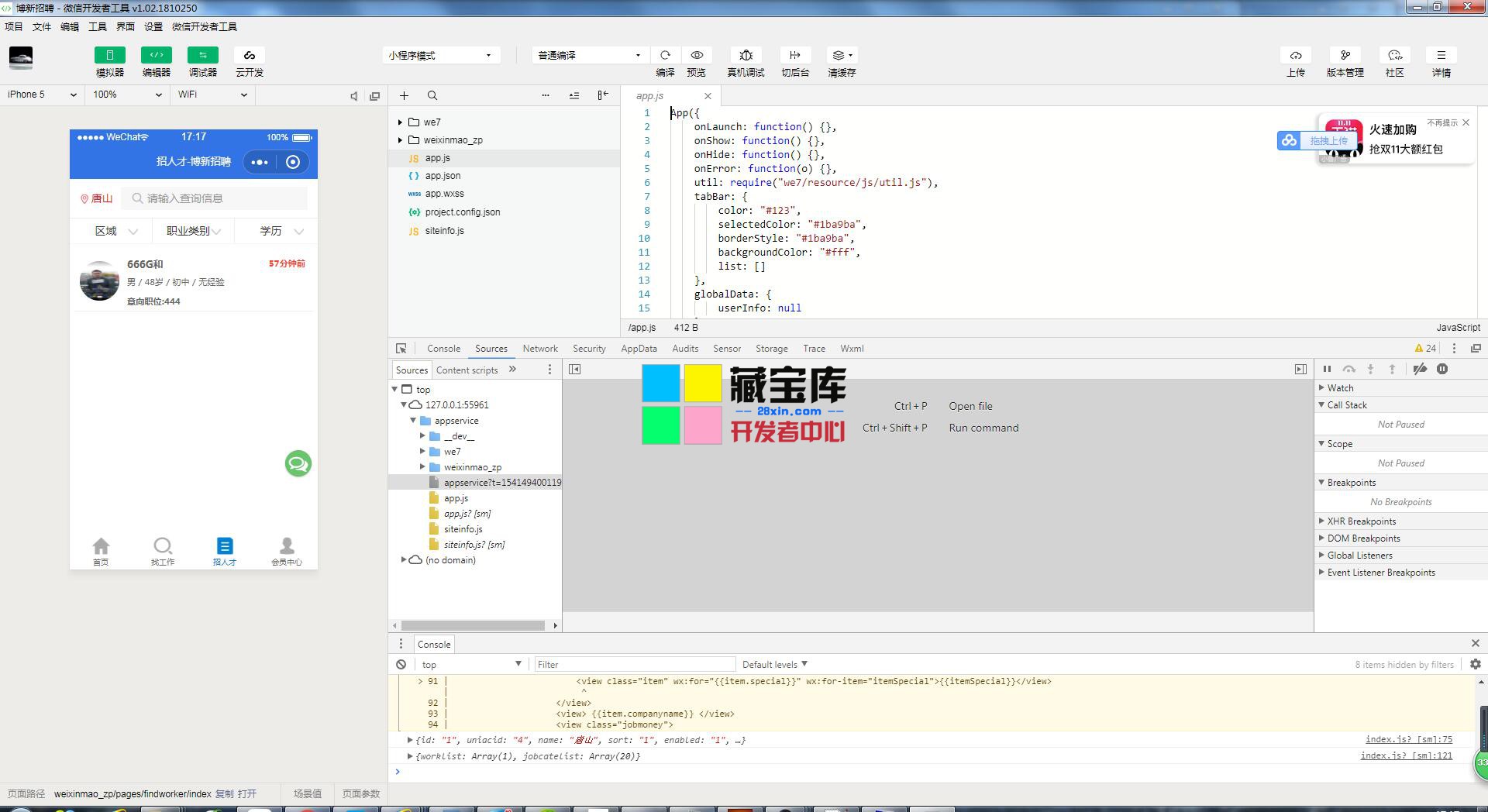Toggle the 调试器 debugger panel
Screen dimensions: 1488x812
203,55
